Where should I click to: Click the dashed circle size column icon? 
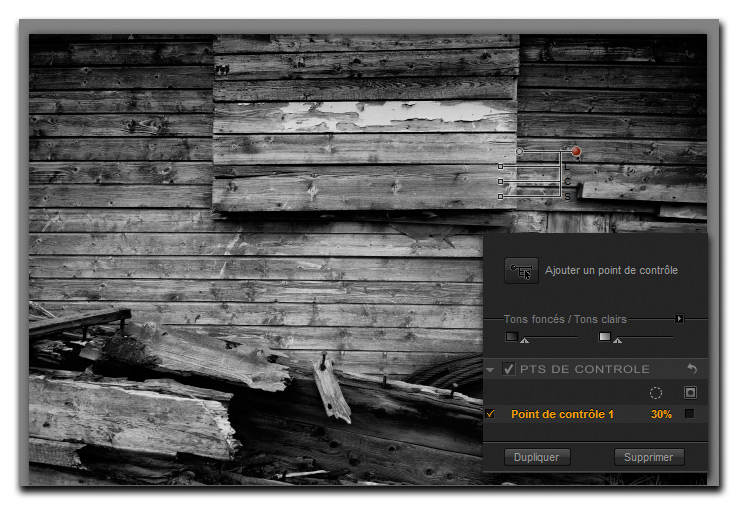tap(656, 393)
